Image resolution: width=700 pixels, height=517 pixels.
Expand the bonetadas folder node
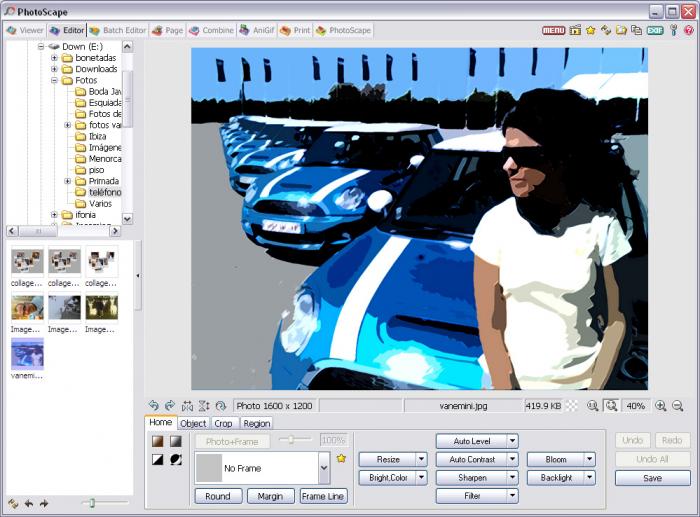pos(54,58)
